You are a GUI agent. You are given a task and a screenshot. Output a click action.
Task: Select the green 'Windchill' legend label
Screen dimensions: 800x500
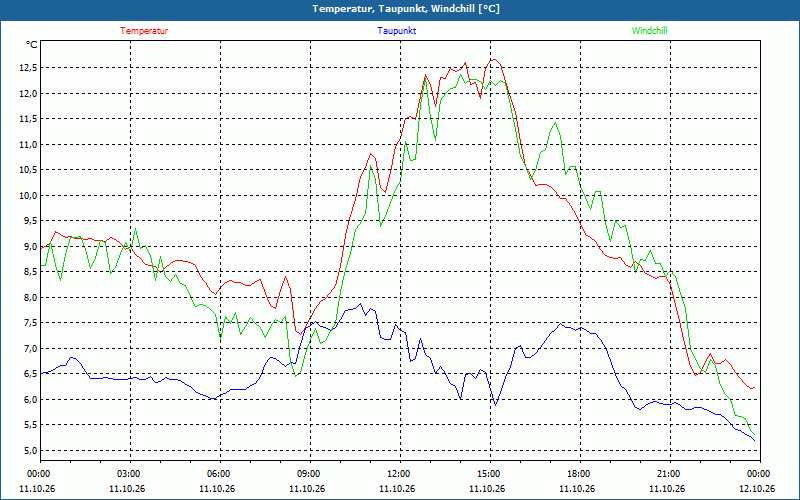(x=649, y=31)
